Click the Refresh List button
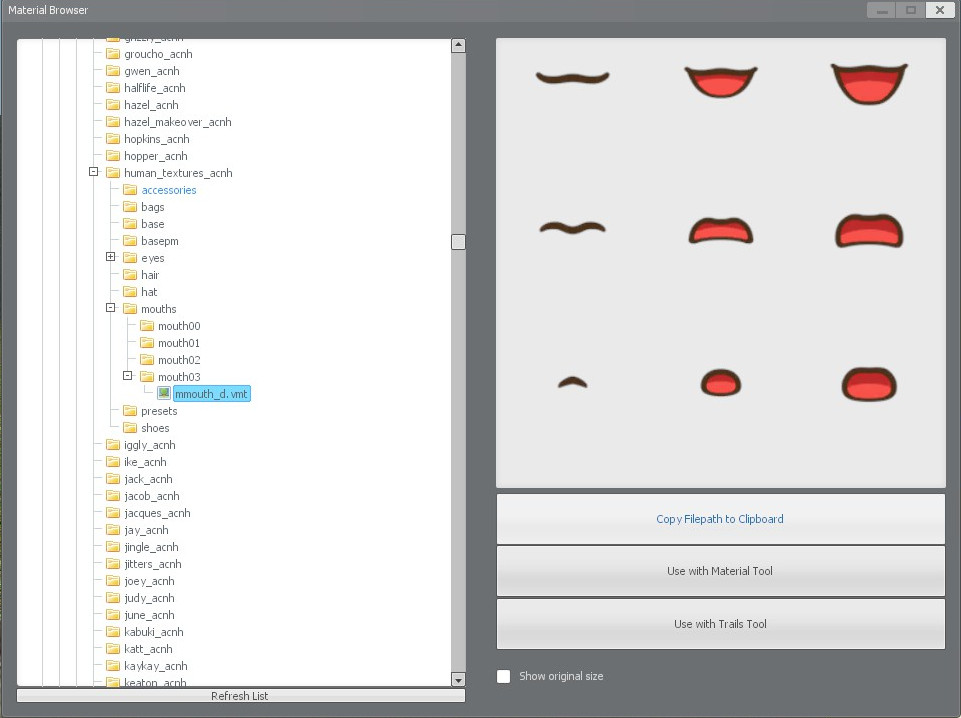Viewport: 961px width, 718px height. (x=240, y=696)
